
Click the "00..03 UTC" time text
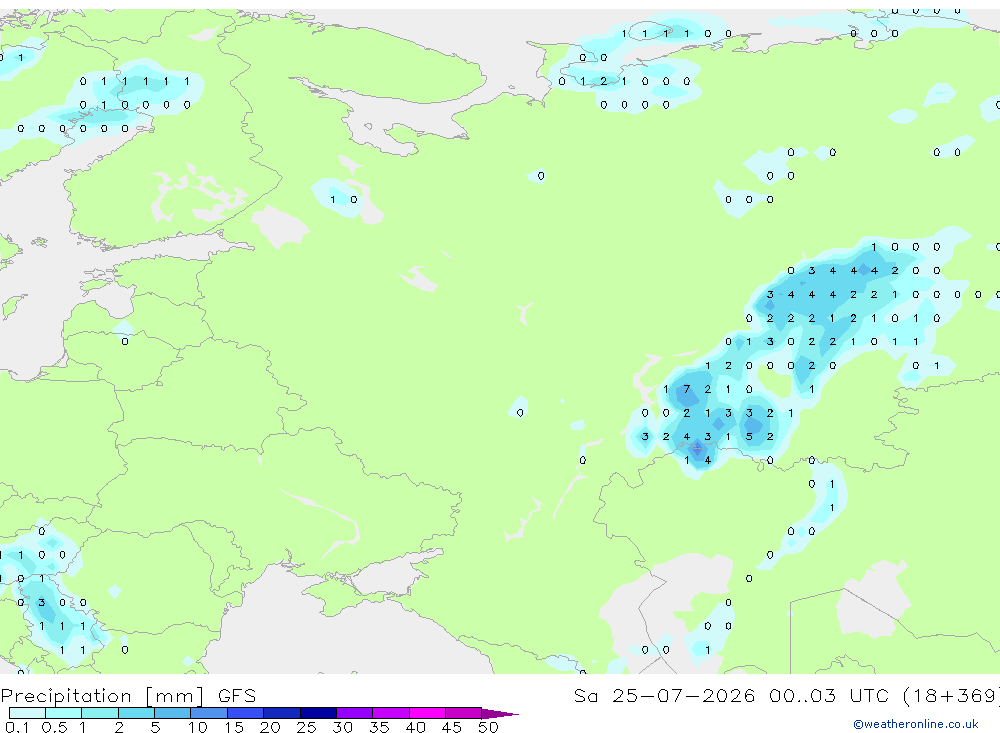pos(828,695)
